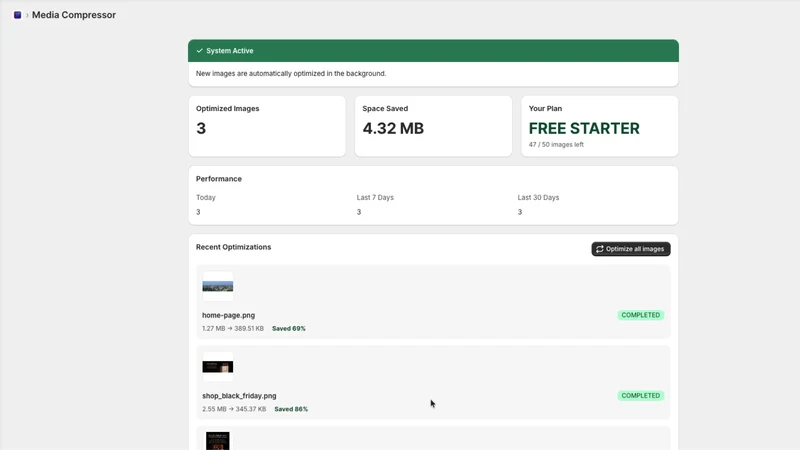This screenshot has height=450, width=800.
Task: Open the shop_black_friday.png thumbnail
Action: pos(218,367)
